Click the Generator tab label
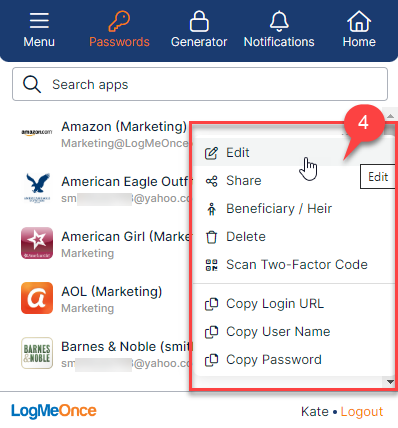This screenshot has height=428, width=398. point(199,42)
